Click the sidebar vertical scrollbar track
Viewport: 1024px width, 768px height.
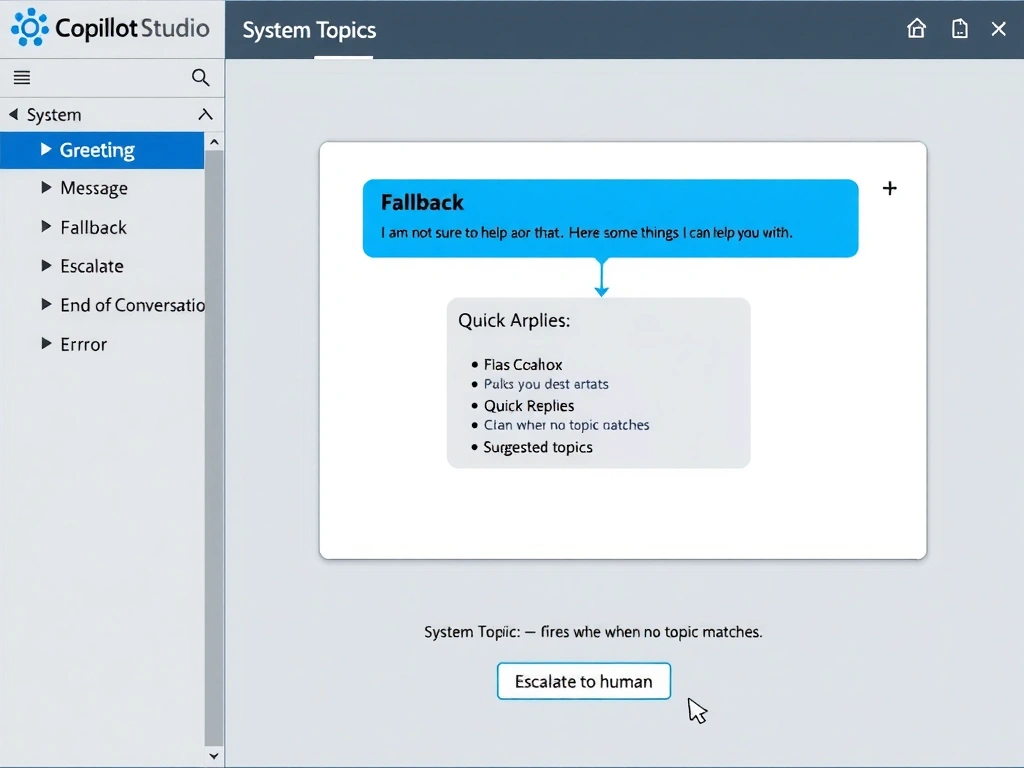point(214,447)
